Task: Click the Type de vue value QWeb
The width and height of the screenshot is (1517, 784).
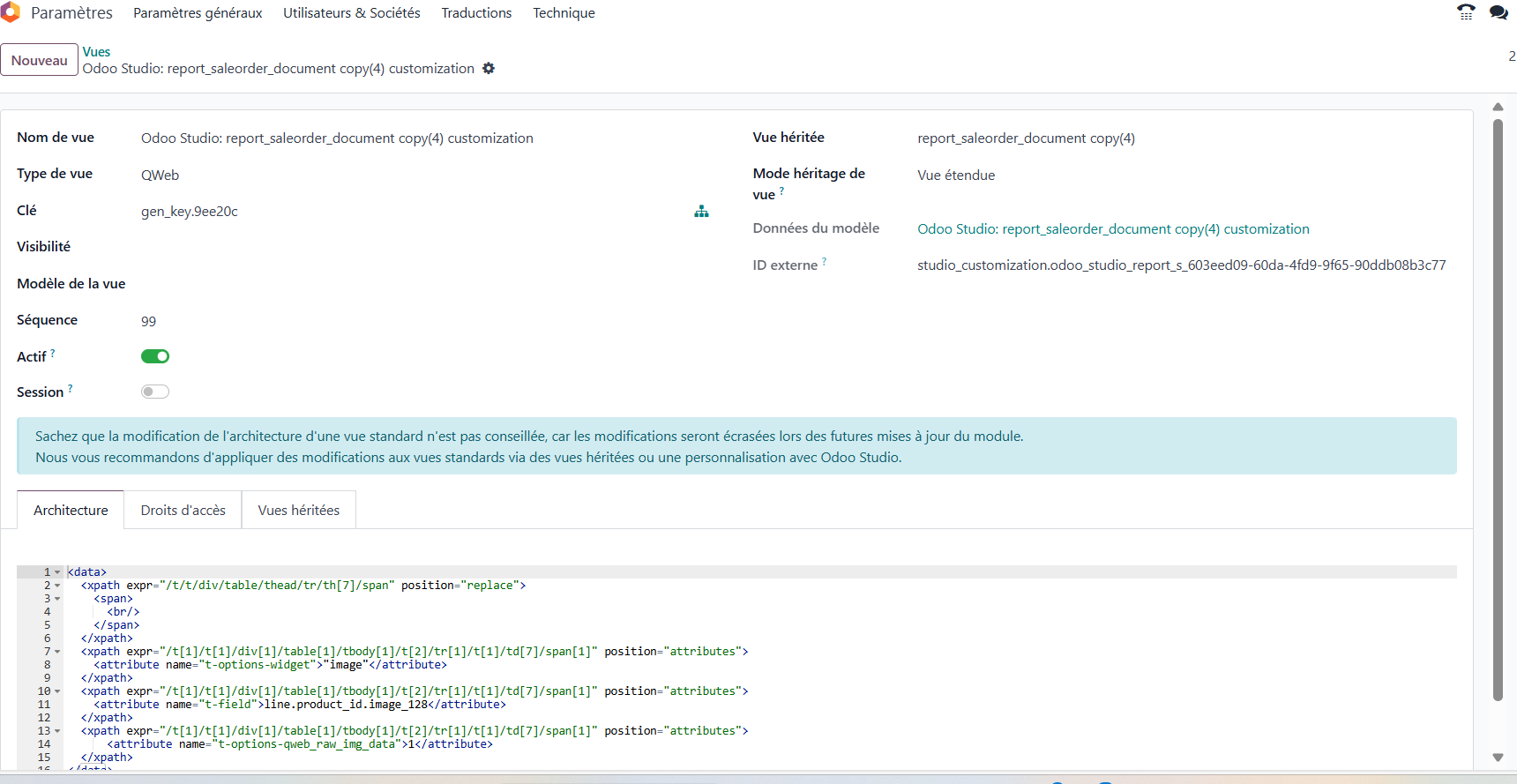Action: click(160, 175)
